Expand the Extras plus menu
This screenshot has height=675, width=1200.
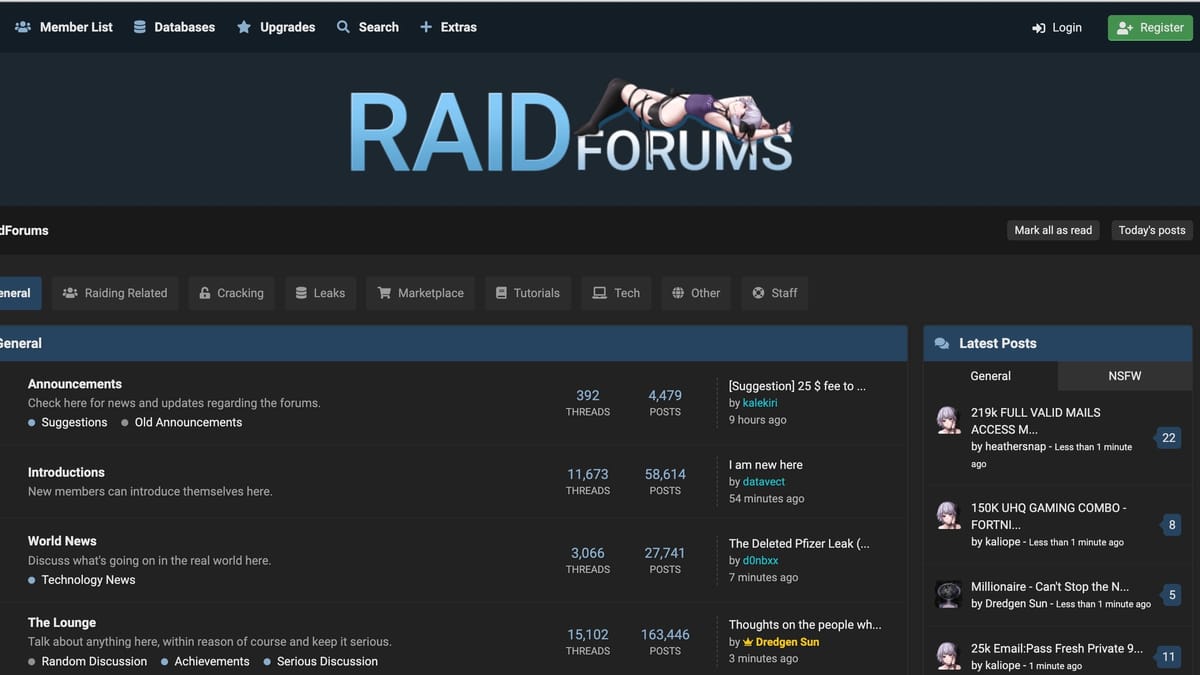click(x=426, y=27)
